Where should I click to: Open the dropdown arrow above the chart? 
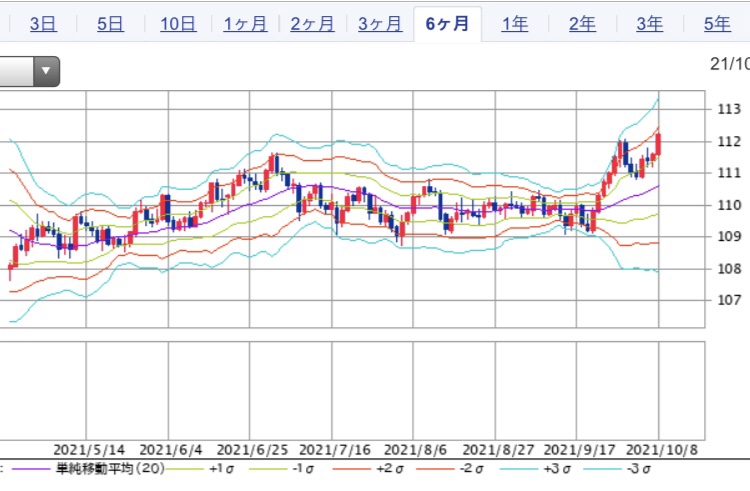(x=46, y=71)
